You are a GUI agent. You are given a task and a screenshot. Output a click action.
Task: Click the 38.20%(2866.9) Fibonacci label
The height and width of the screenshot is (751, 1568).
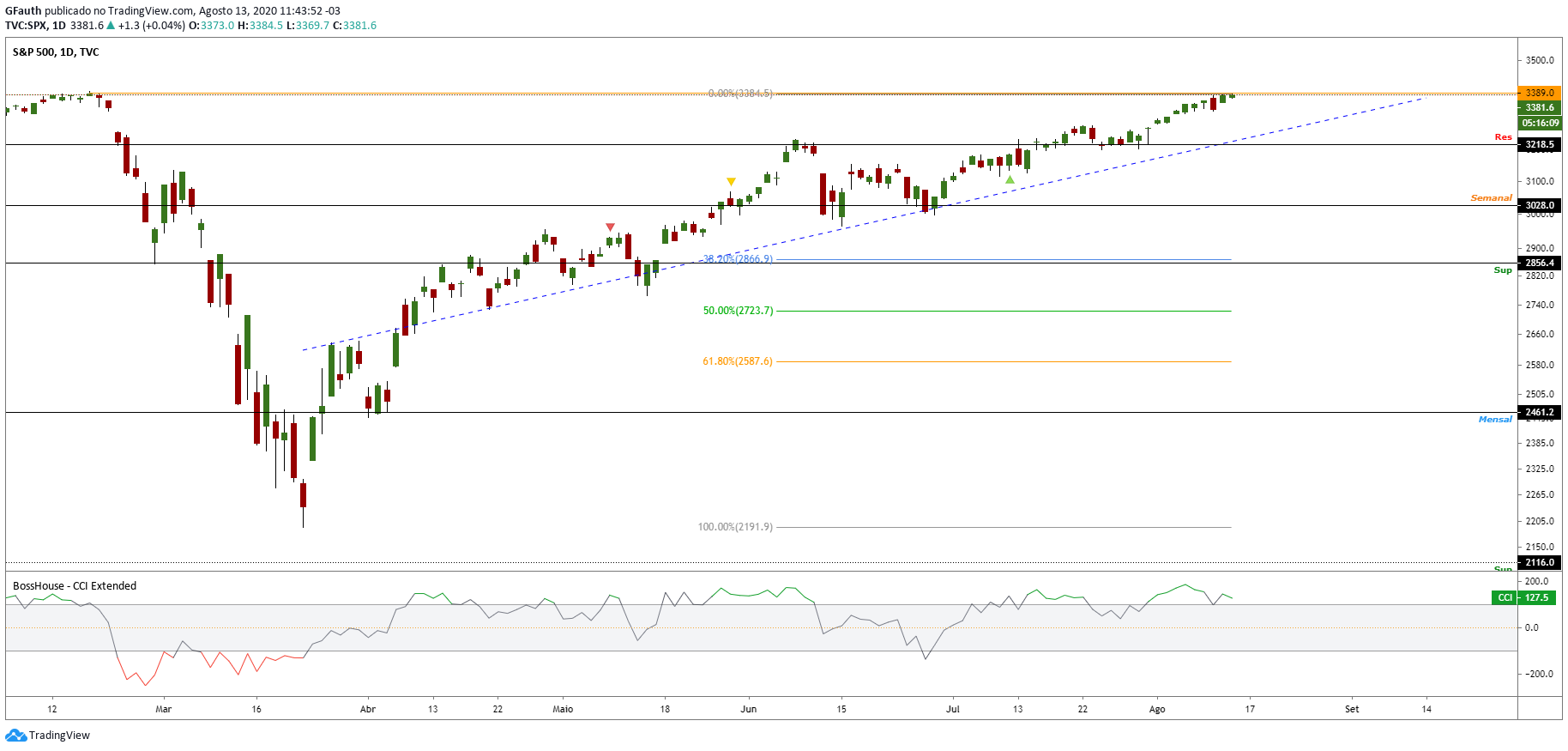click(x=738, y=259)
